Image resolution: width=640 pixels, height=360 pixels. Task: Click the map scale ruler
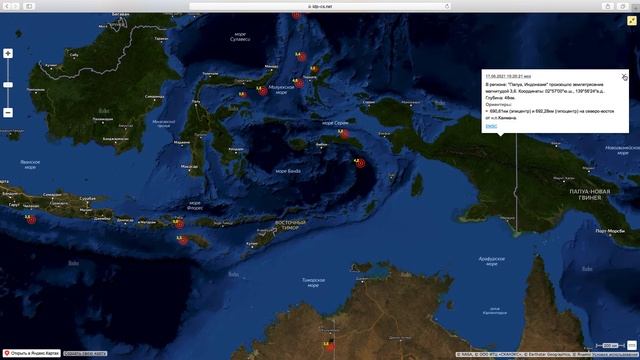(610, 346)
